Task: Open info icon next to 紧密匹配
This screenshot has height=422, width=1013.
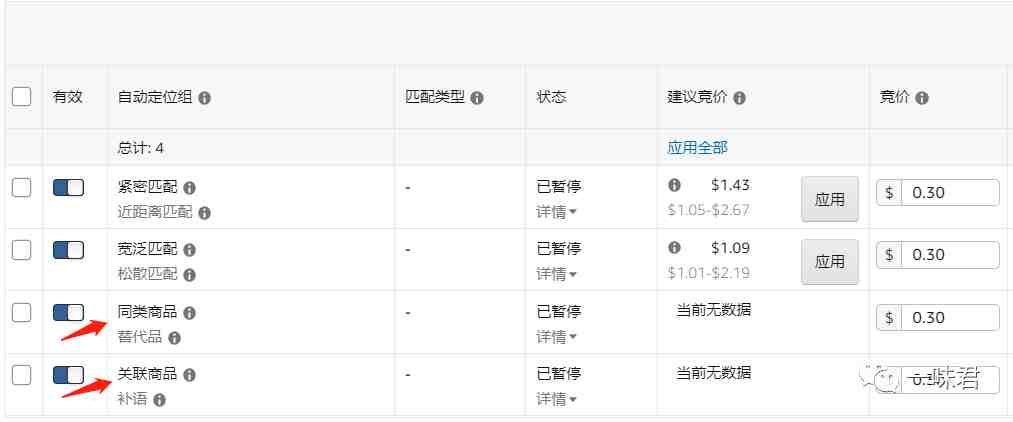Action: [189, 188]
